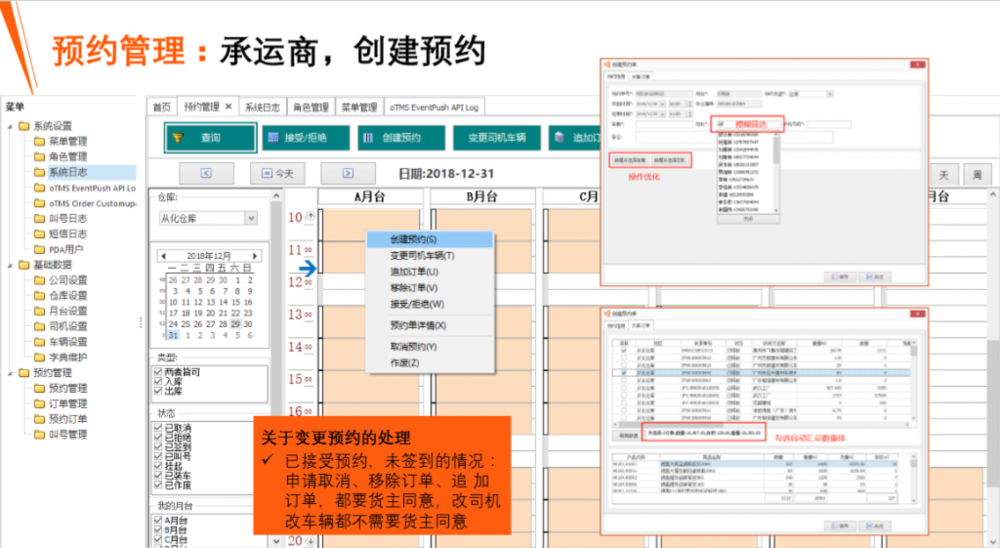The width and height of the screenshot is (1000, 548).
Task: Close the 预约管理 tab with its X
Action: (x=228, y=107)
